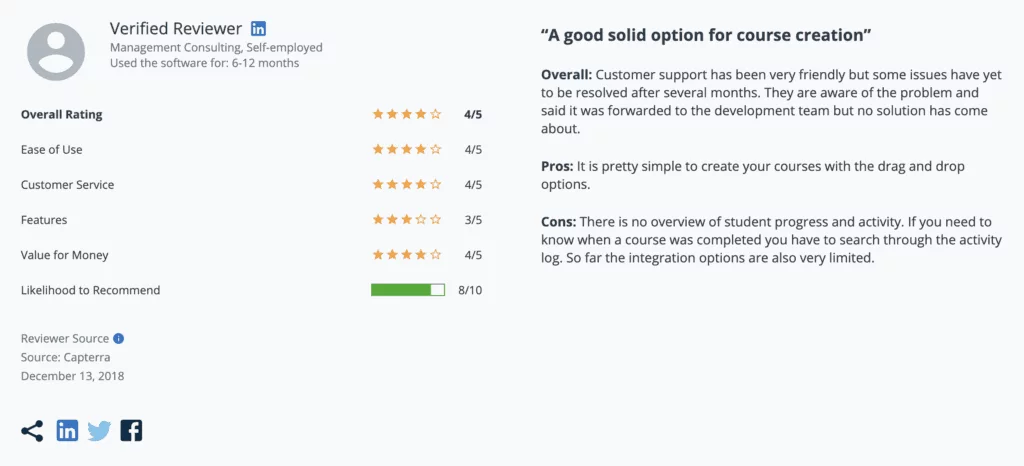
Task: Click the share icon
Action: pos(32,431)
